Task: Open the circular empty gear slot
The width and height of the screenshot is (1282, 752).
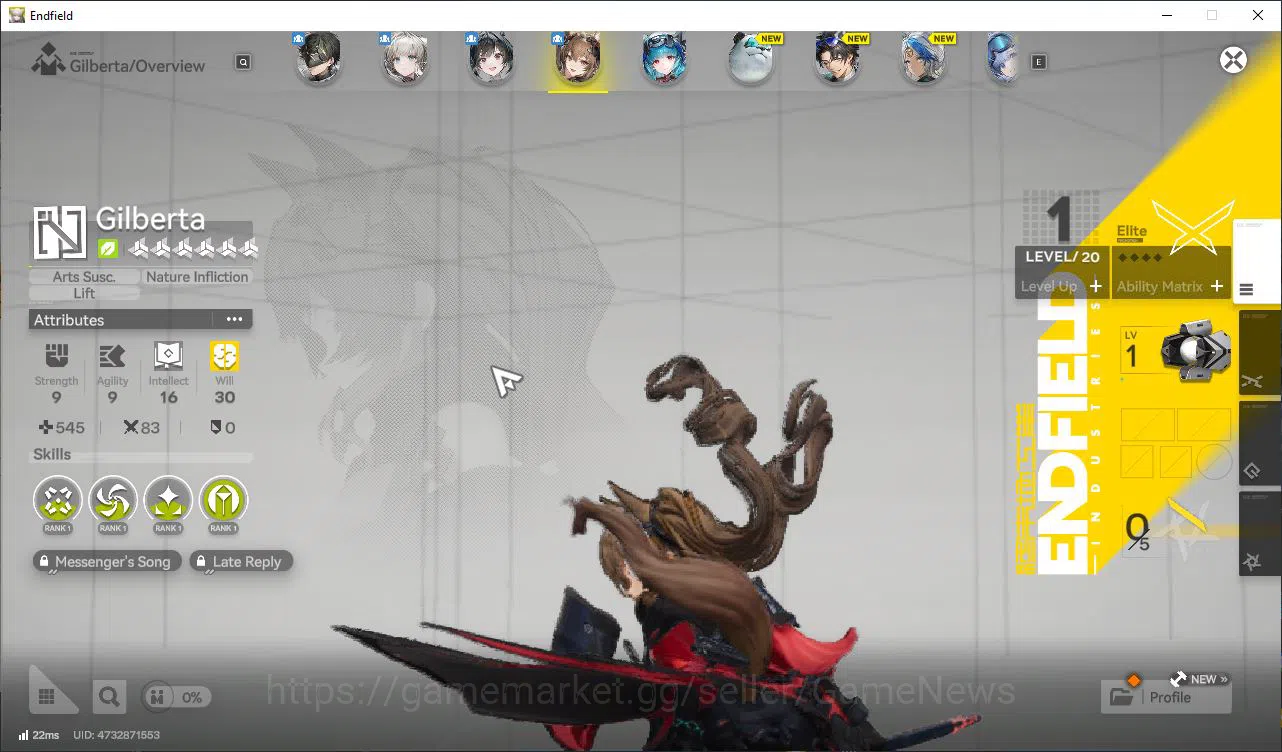Action: (x=1214, y=462)
